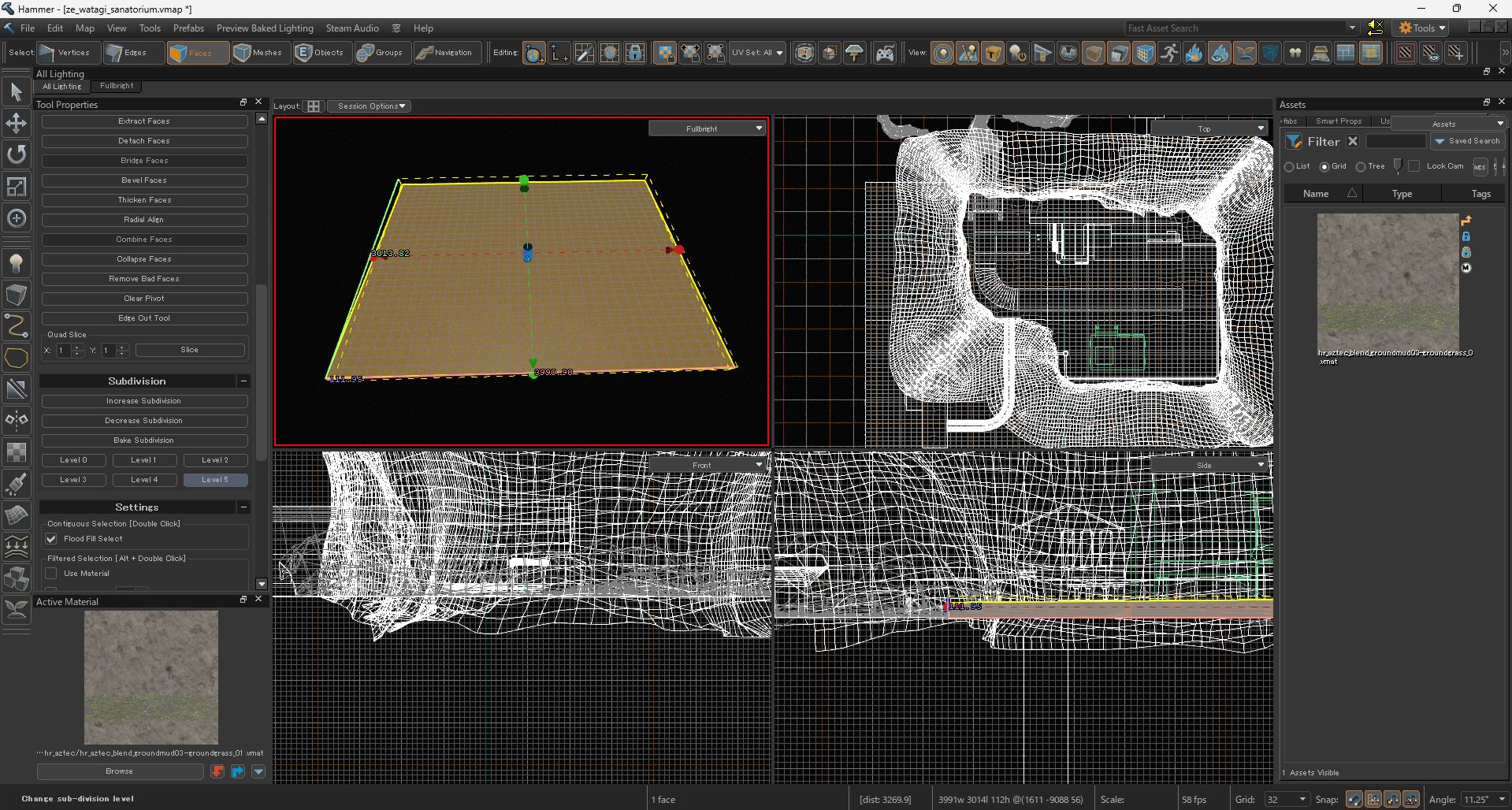Expand the Fullbright viewport mode dropdown
The width and height of the screenshot is (1512, 810).
click(x=707, y=128)
